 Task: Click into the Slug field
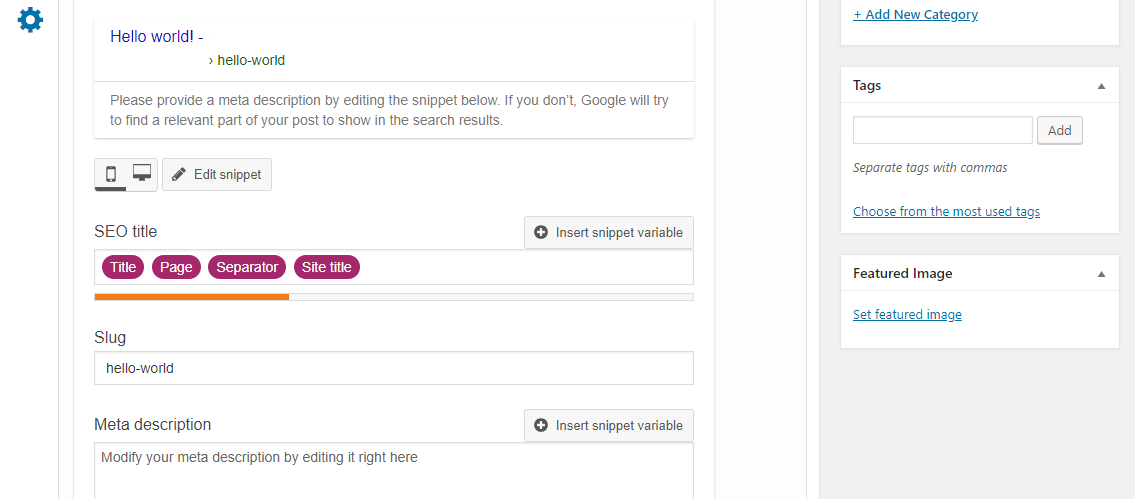tap(394, 368)
